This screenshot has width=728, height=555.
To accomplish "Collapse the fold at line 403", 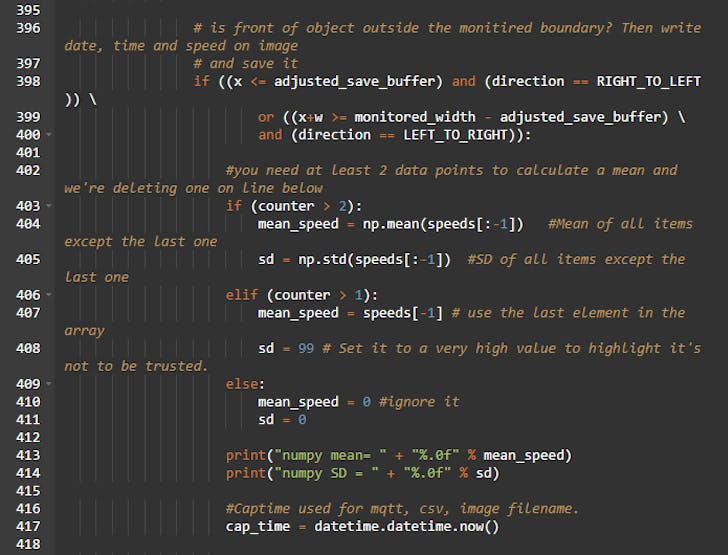I will tap(49, 206).
